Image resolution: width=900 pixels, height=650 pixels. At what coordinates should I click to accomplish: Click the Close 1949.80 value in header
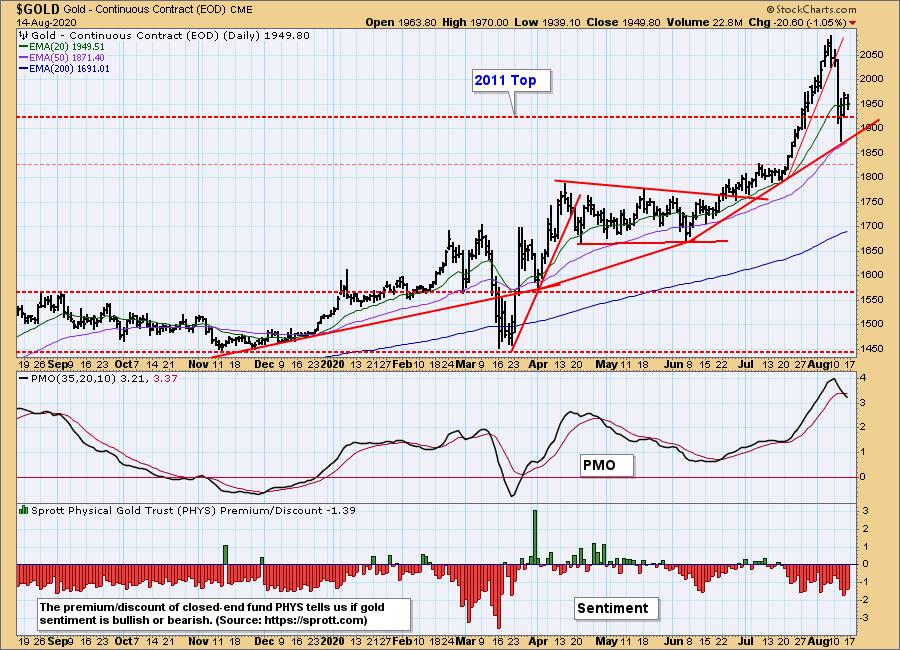click(624, 22)
